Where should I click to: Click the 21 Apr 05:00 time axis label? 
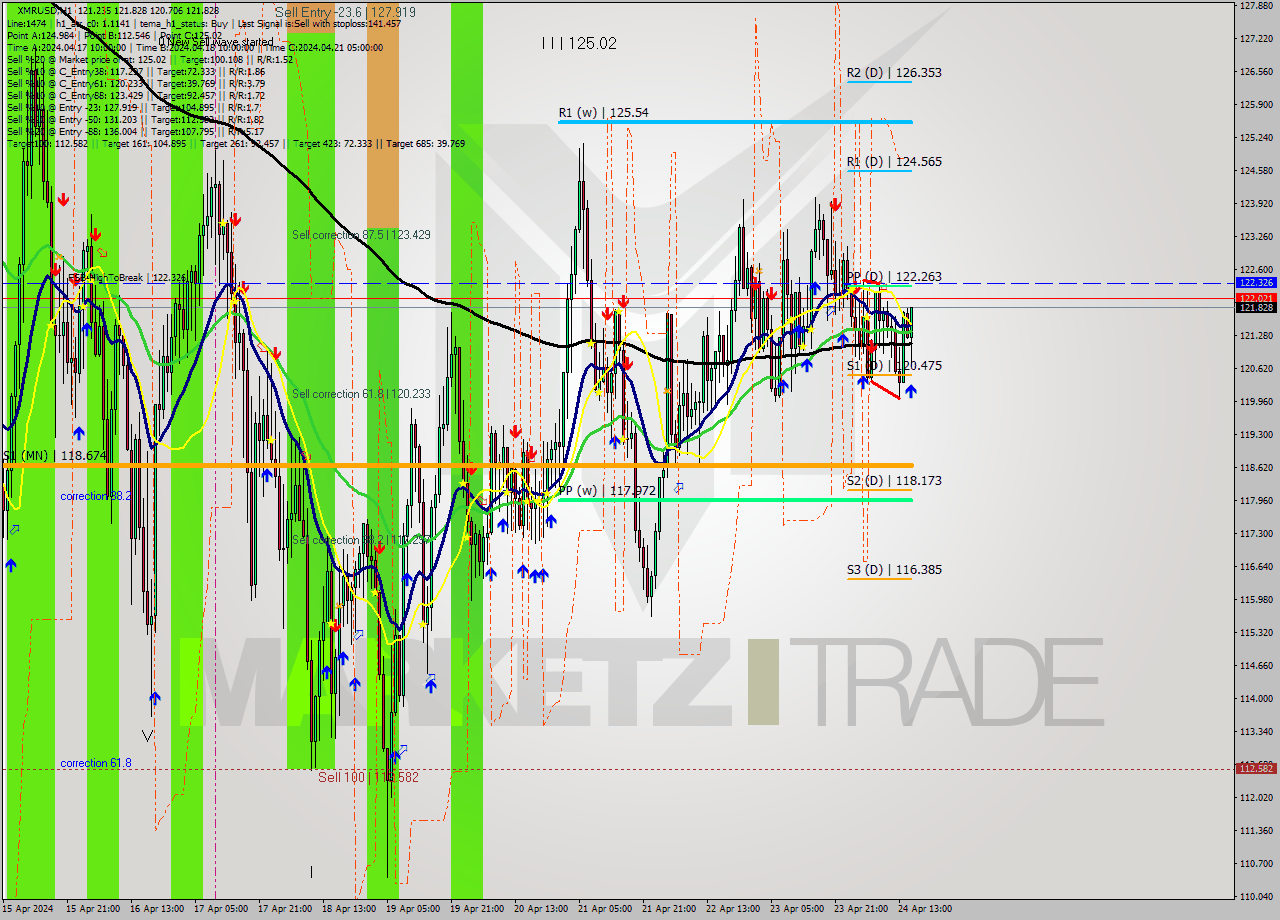point(605,909)
